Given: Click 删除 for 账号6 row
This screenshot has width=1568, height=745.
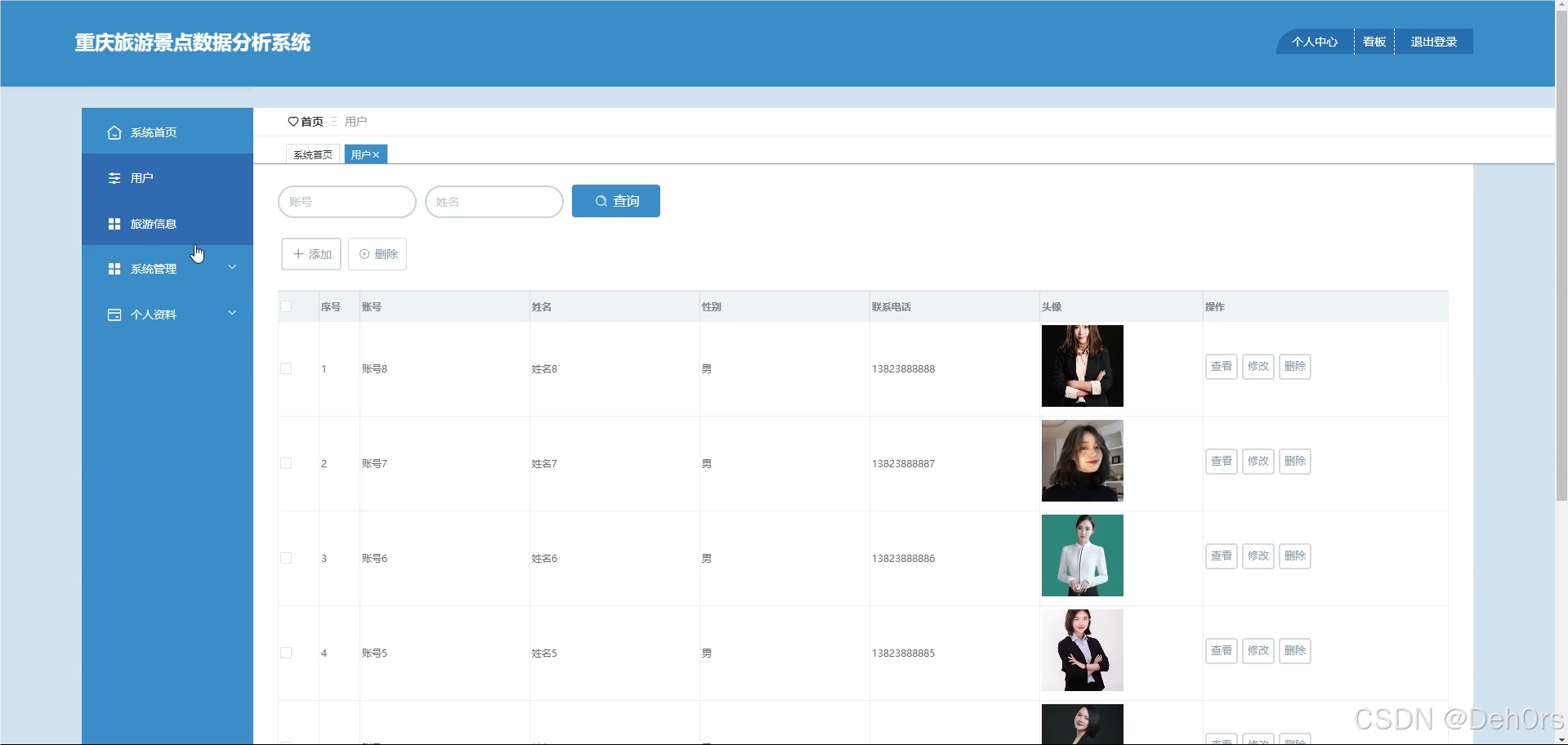Looking at the screenshot, I should [x=1295, y=556].
